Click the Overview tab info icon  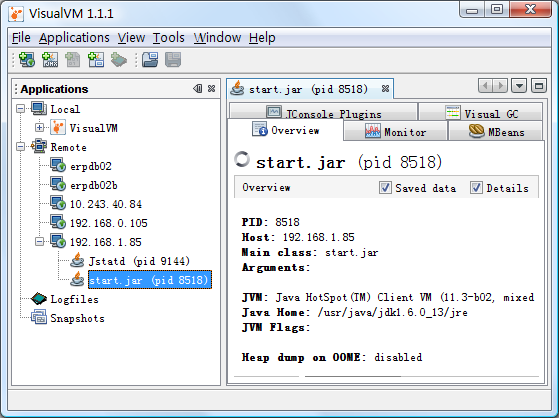pyautogui.click(x=260, y=129)
